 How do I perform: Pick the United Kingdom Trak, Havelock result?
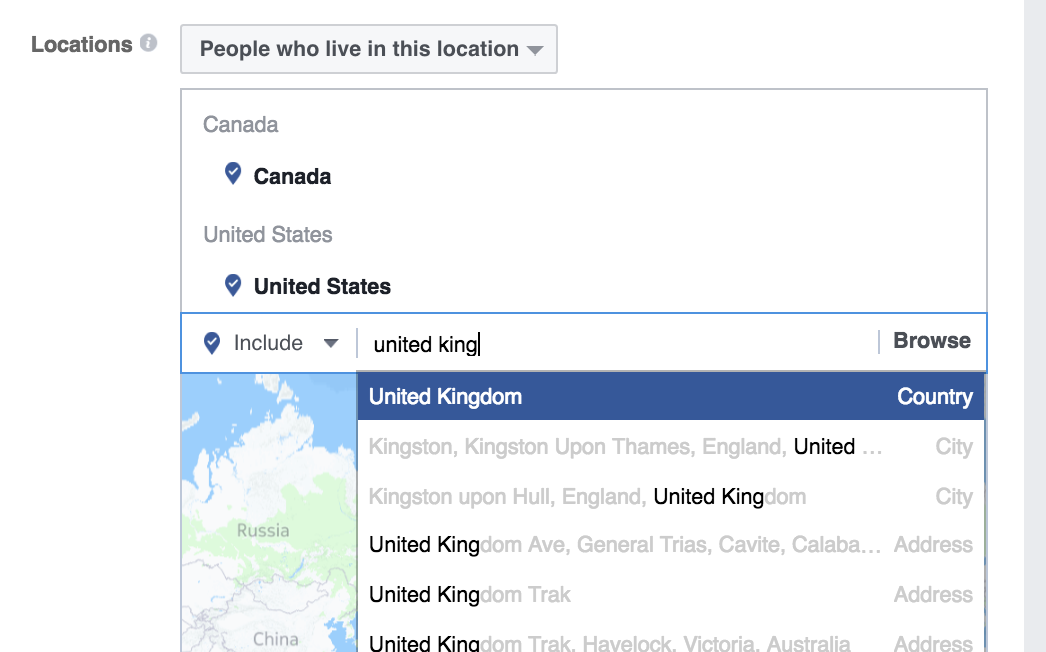[600, 640]
